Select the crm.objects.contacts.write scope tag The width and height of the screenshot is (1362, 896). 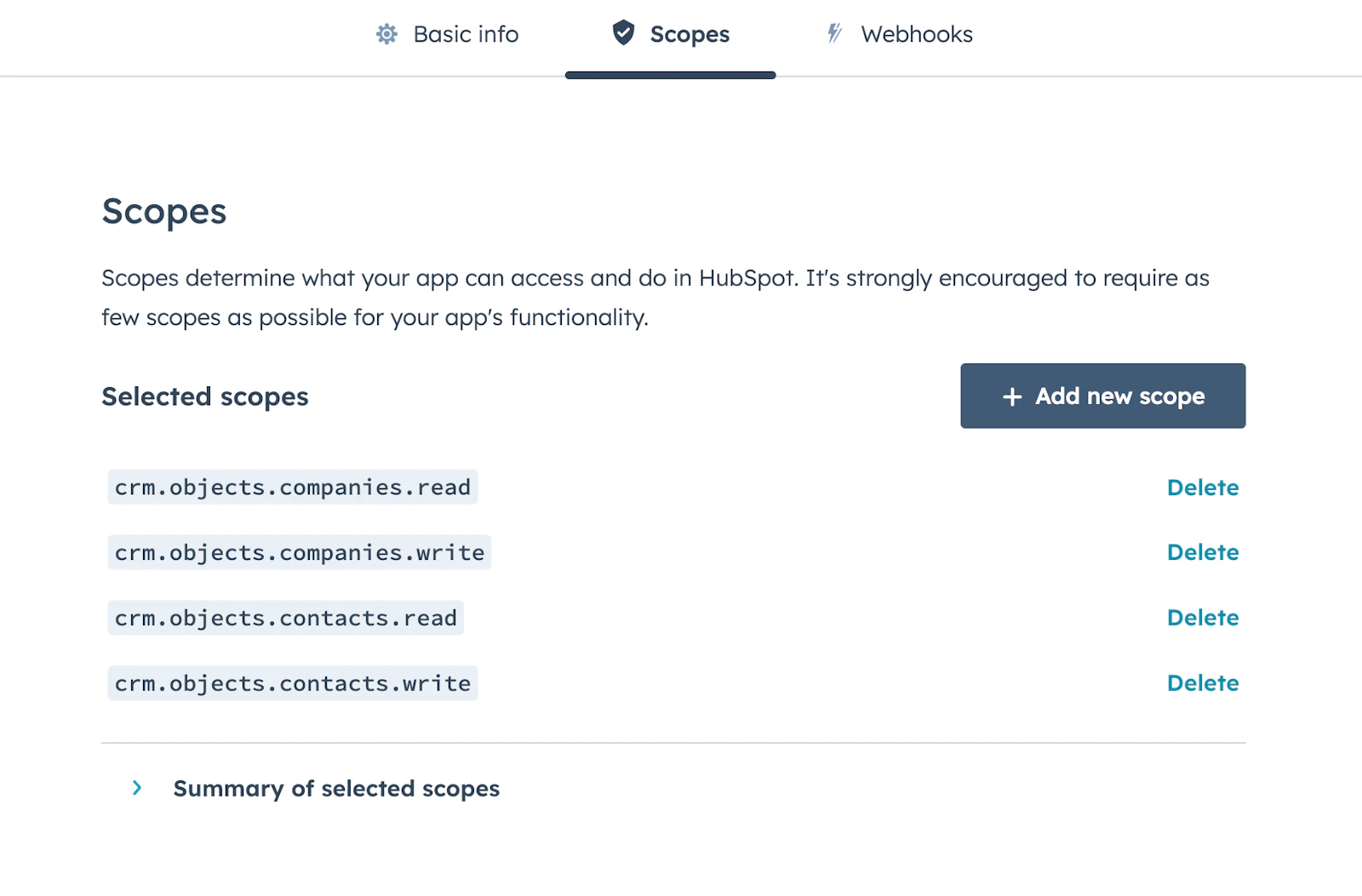tap(293, 683)
